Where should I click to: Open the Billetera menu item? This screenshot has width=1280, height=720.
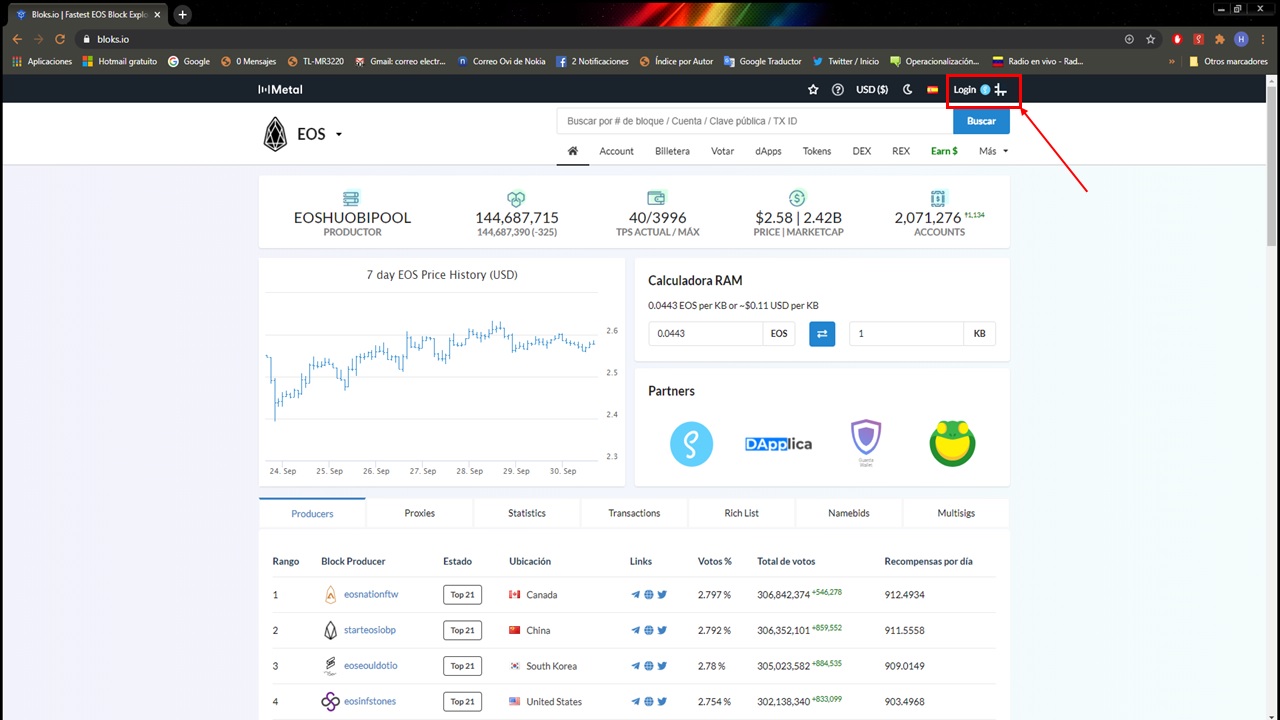click(672, 151)
